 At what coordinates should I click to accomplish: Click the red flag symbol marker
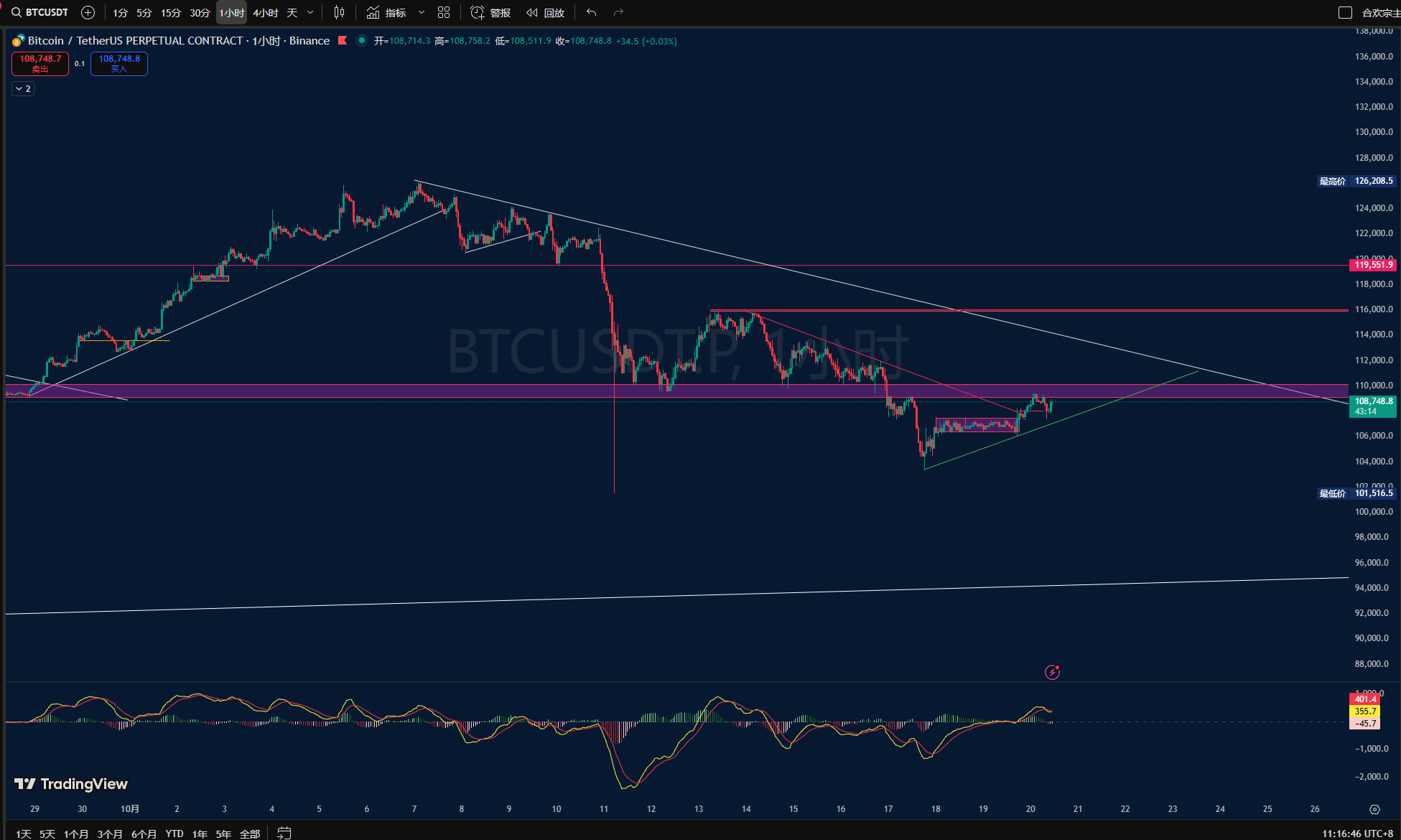343,40
